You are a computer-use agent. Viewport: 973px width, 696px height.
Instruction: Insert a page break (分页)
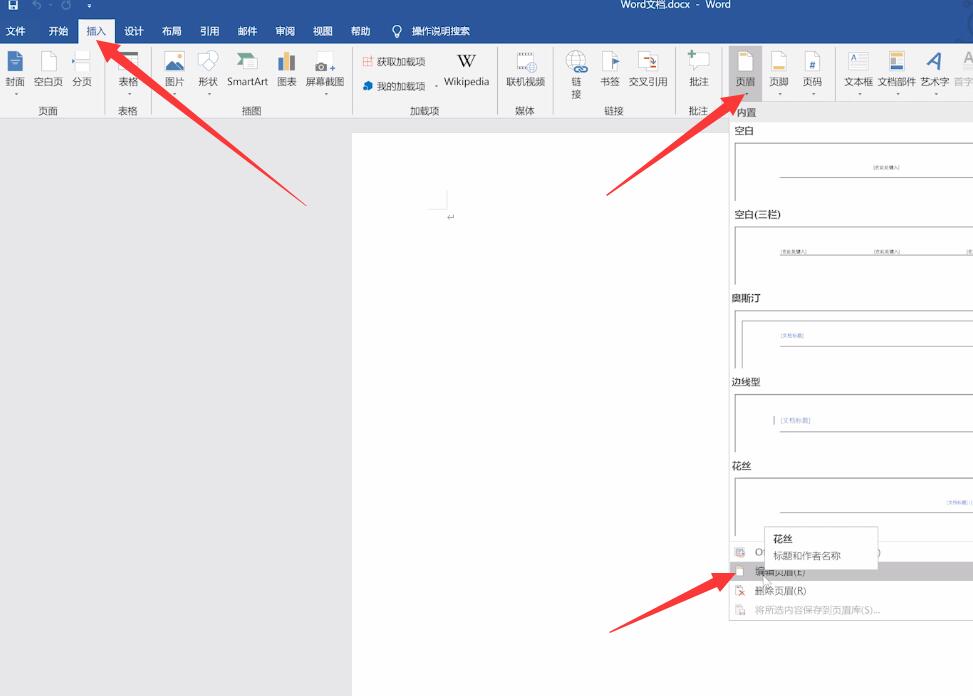click(x=82, y=69)
